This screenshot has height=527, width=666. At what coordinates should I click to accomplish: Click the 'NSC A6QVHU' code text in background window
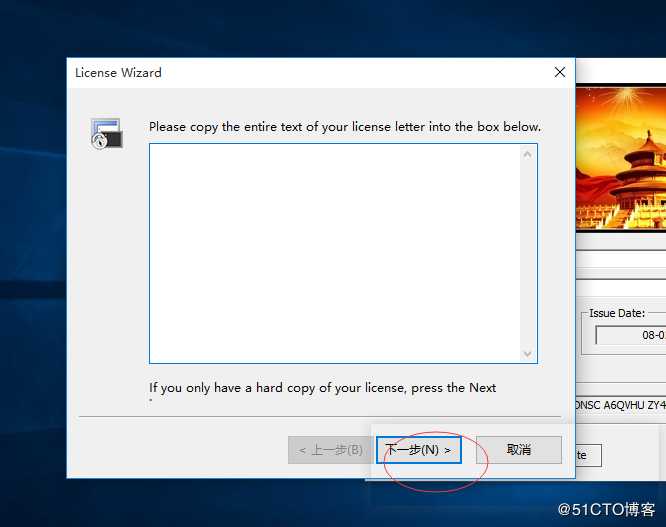click(x=620, y=405)
